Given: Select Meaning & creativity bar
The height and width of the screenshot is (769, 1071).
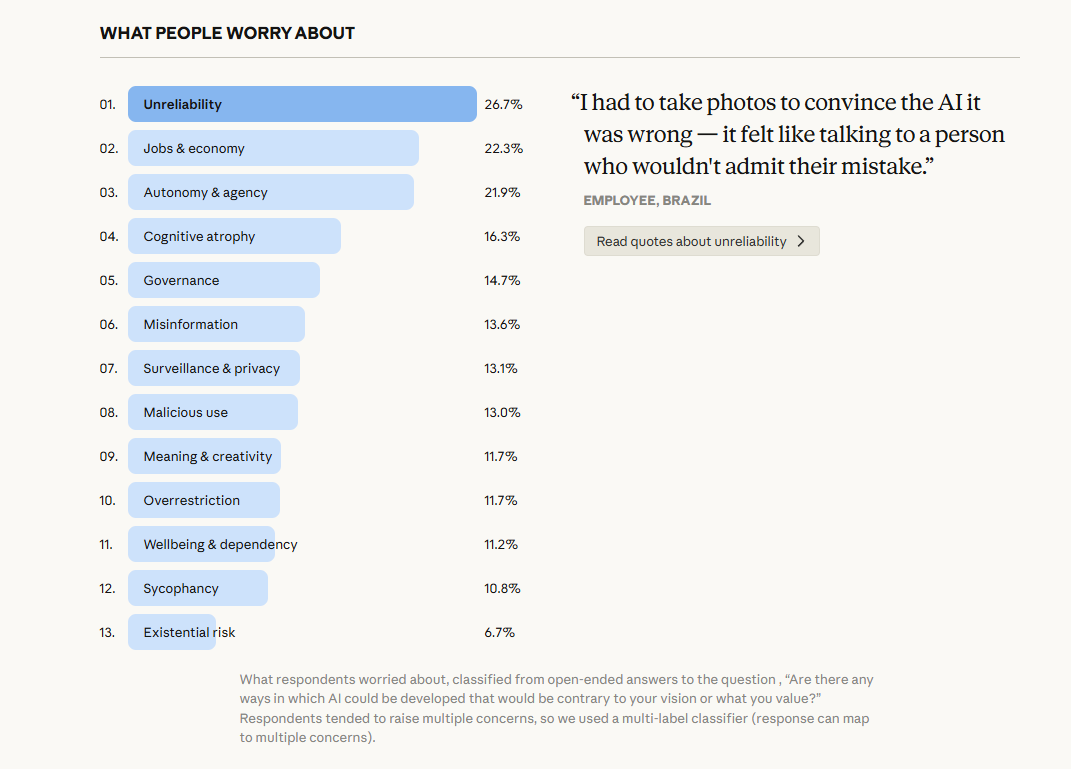Looking at the screenshot, I should coord(204,456).
